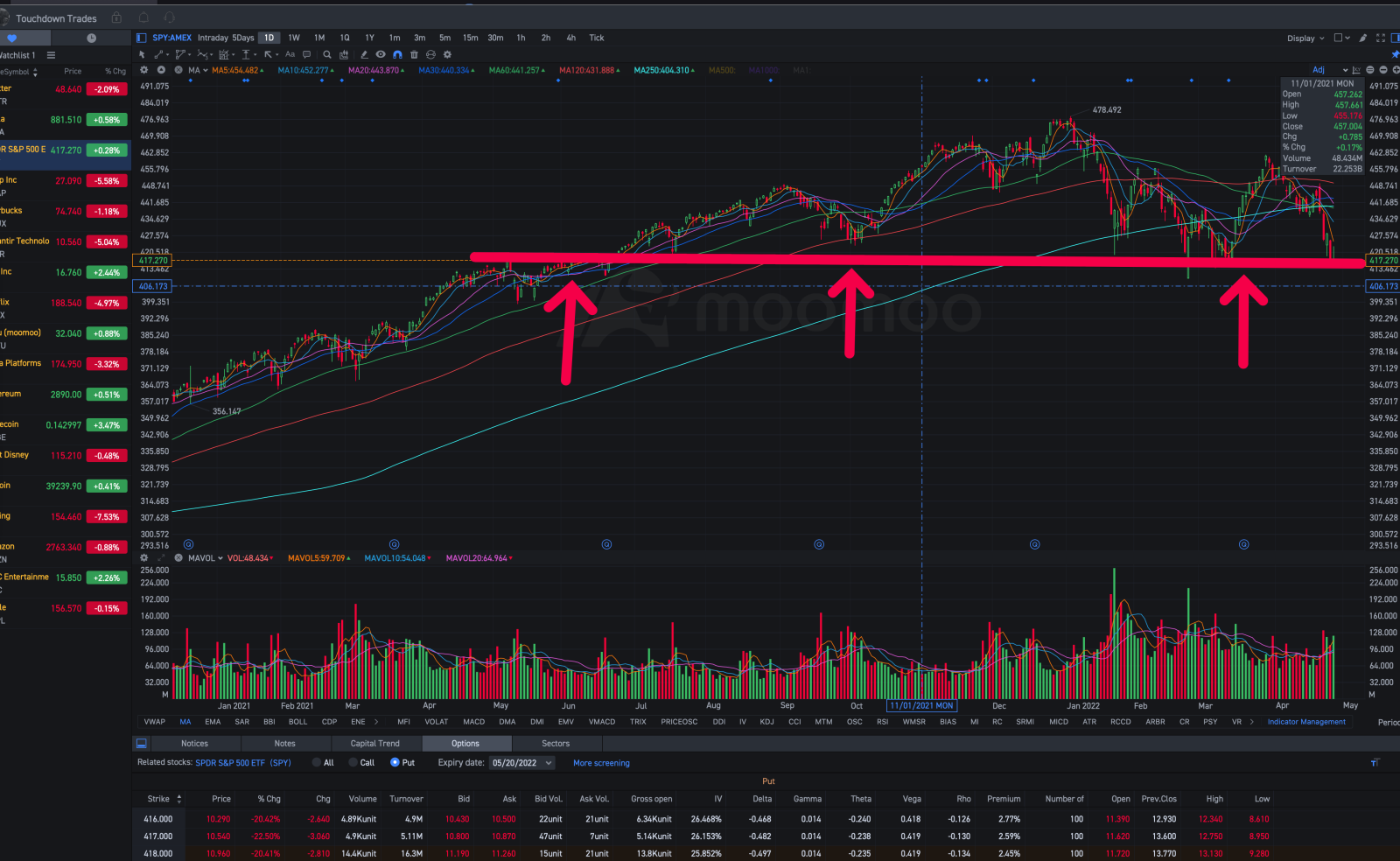This screenshot has height=861, width=1400.
Task: Select the cursor pointer drawing tool
Action: click(x=142, y=54)
